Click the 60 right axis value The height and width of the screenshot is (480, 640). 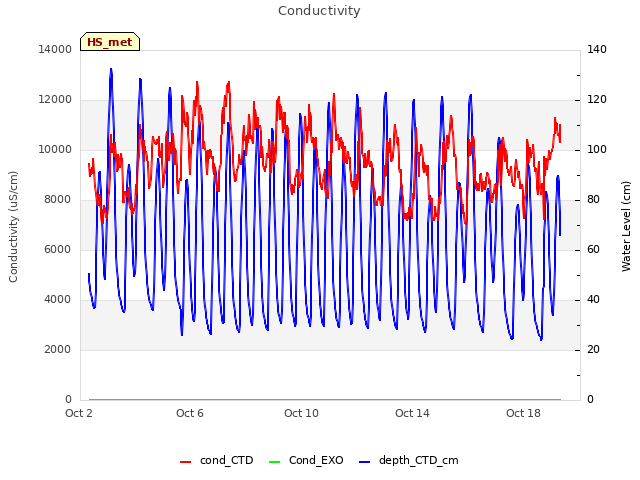coord(593,249)
